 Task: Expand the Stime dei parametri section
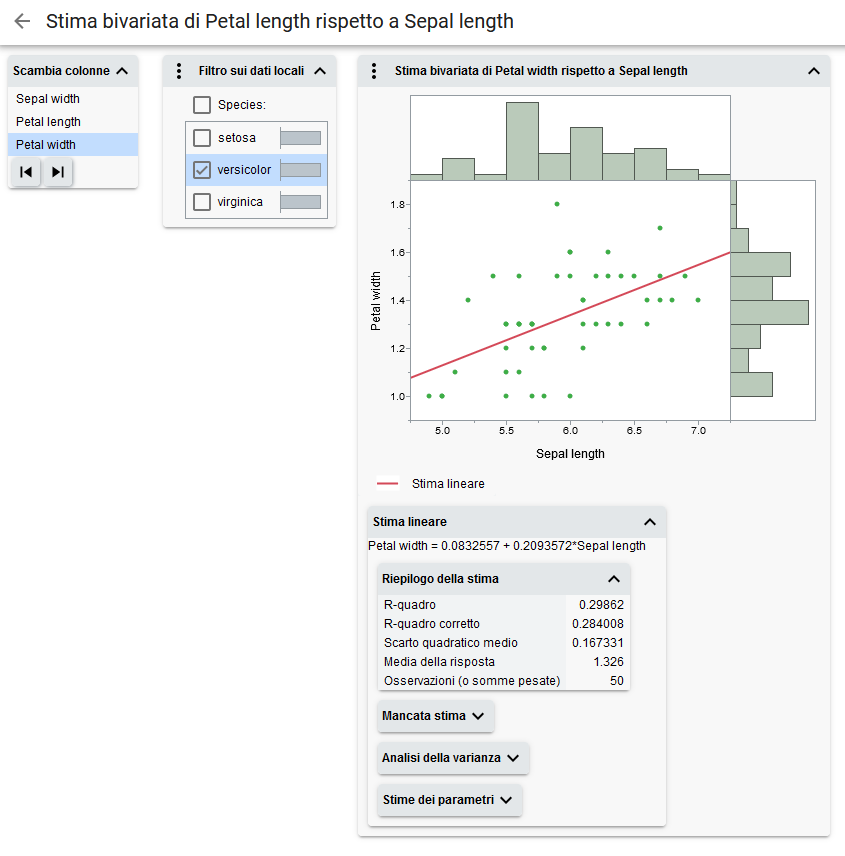point(449,800)
